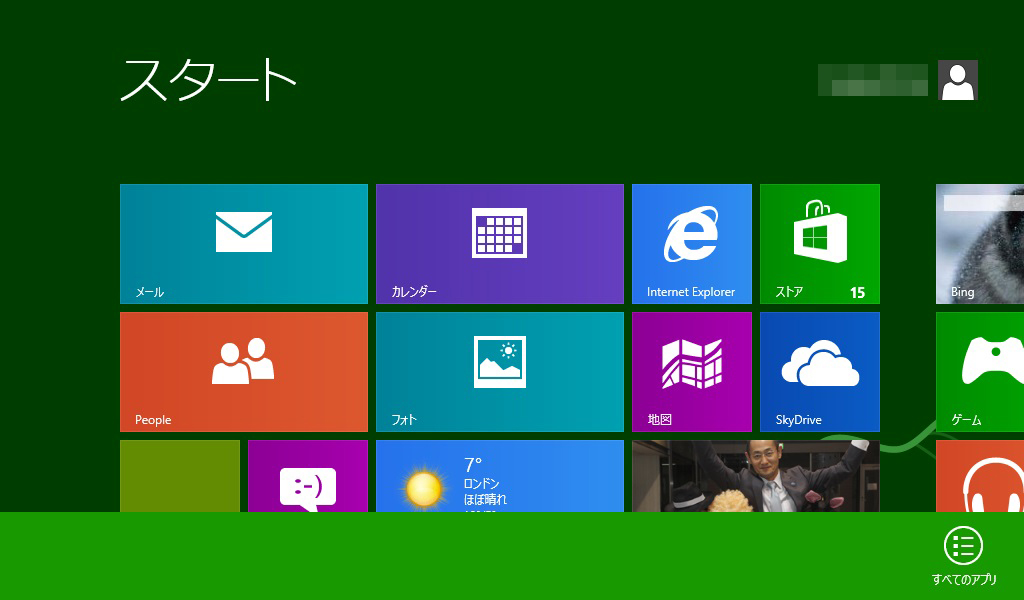Viewport: 1024px width, 600px height.
Task: Open the weather tile showing ロンドン
Action: (500, 476)
